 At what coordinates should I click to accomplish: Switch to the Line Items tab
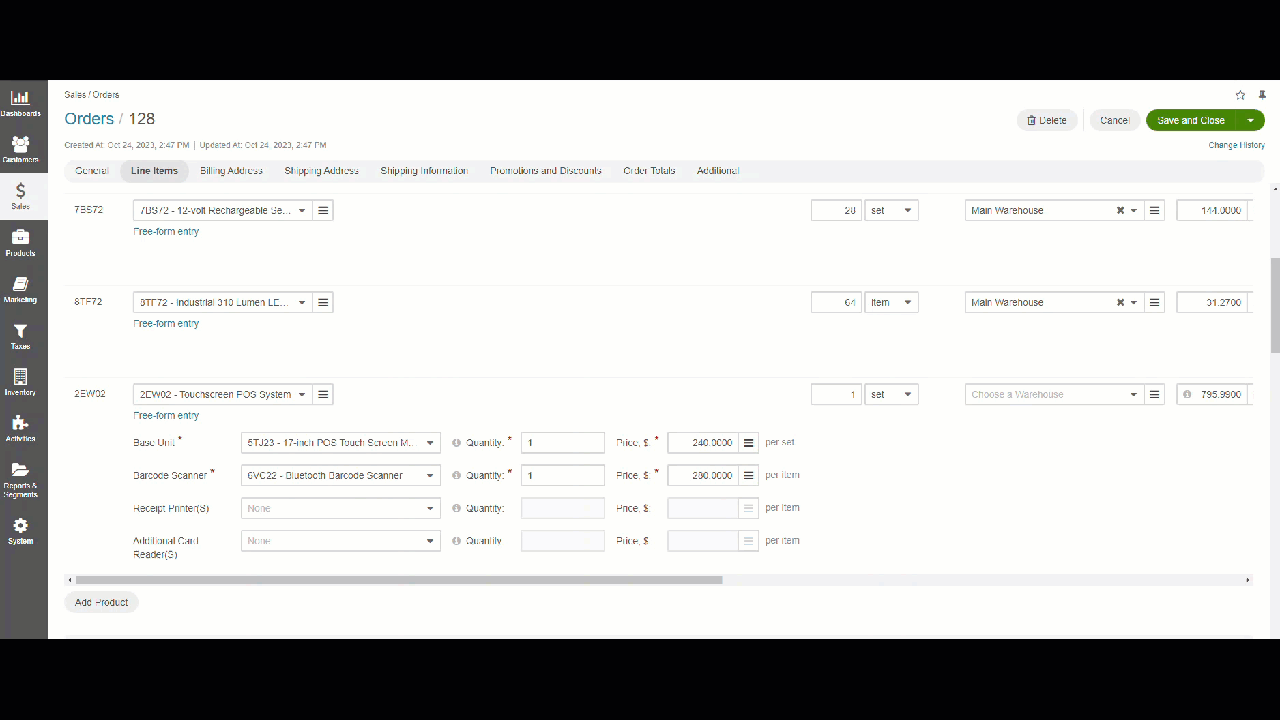(154, 171)
